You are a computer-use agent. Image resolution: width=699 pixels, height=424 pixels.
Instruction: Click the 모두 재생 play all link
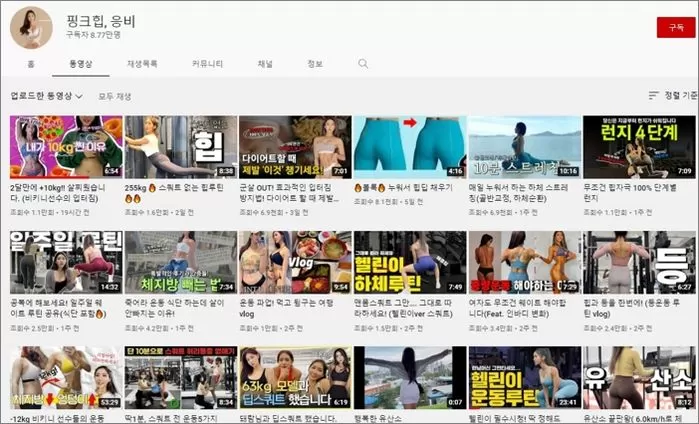pos(115,96)
